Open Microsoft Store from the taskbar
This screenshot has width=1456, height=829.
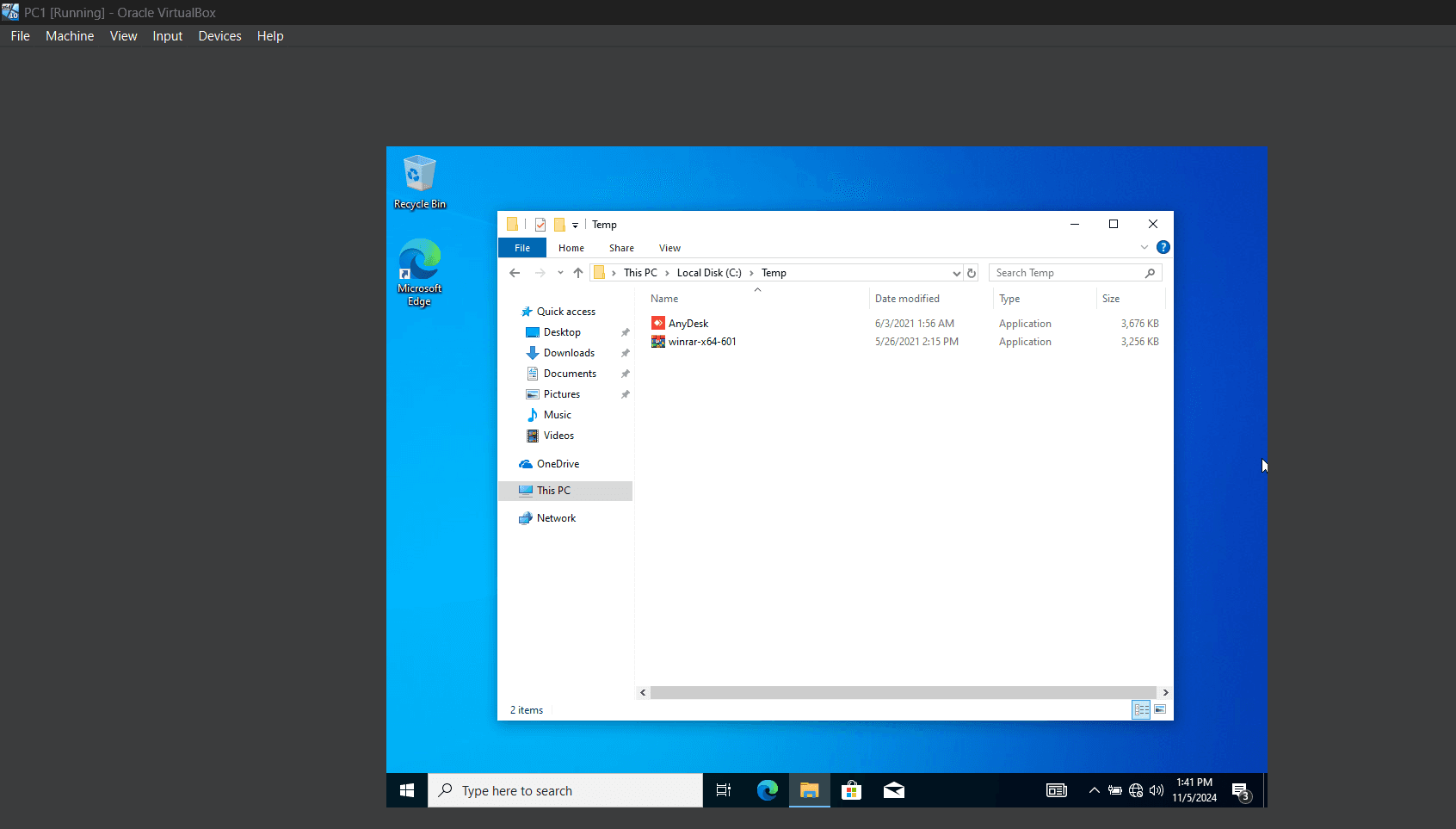851,790
